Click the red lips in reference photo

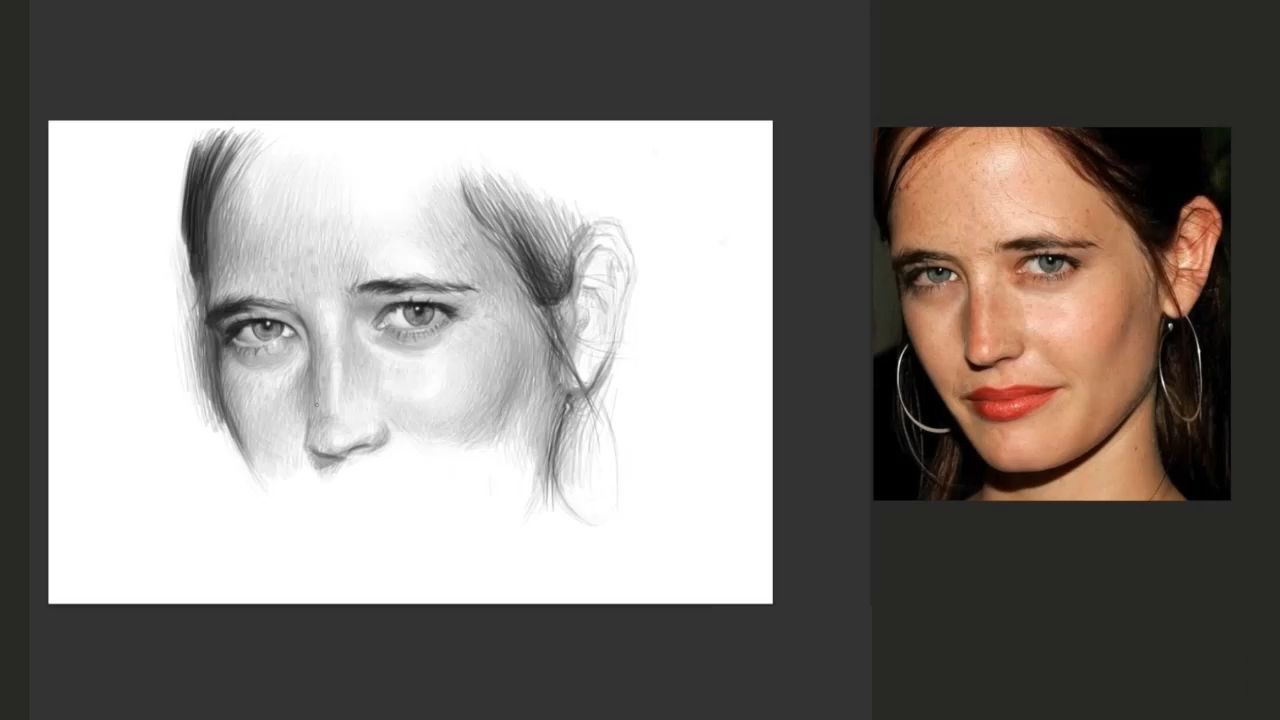pyautogui.click(x=1010, y=401)
